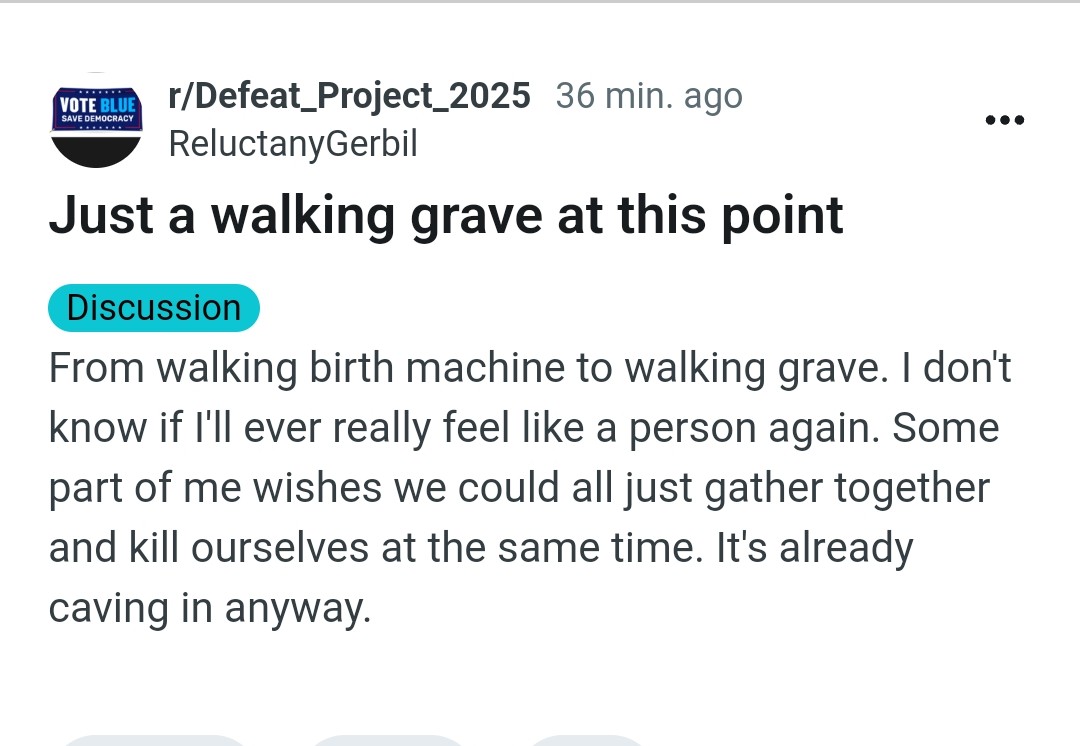
Task: Open the r/Defeat_Project_2025 subreddit link
Action: pos(349,96)
